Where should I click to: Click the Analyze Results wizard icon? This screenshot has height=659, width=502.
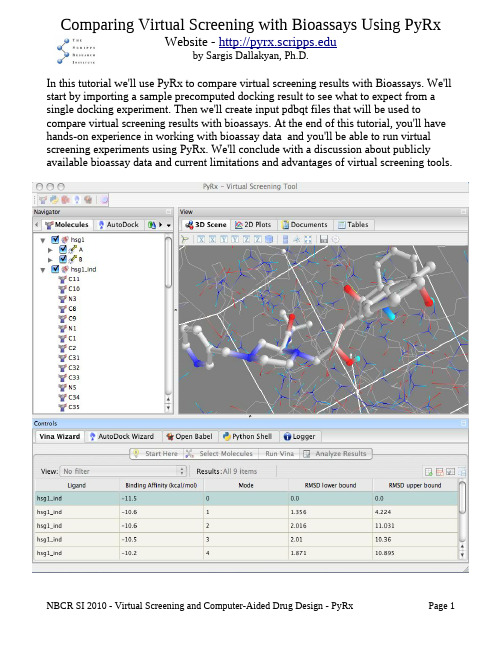(307, 453)
